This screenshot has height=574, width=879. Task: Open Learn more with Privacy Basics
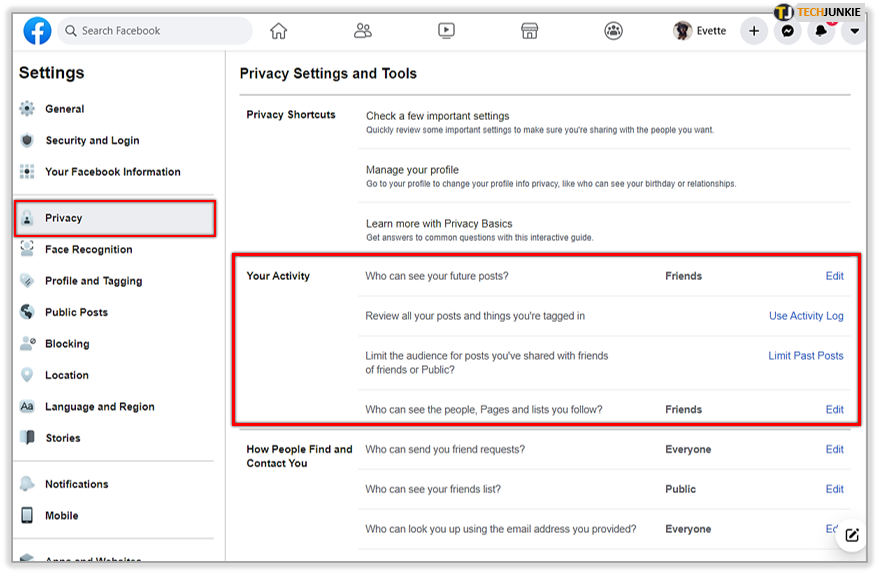click(439, 224)
